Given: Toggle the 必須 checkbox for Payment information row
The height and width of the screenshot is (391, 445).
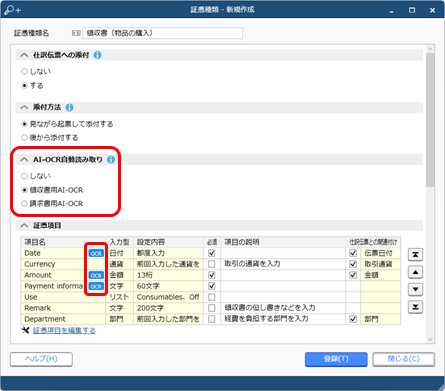Looking at the screenshot, I should pyautogui.click(x=211, y=286).
